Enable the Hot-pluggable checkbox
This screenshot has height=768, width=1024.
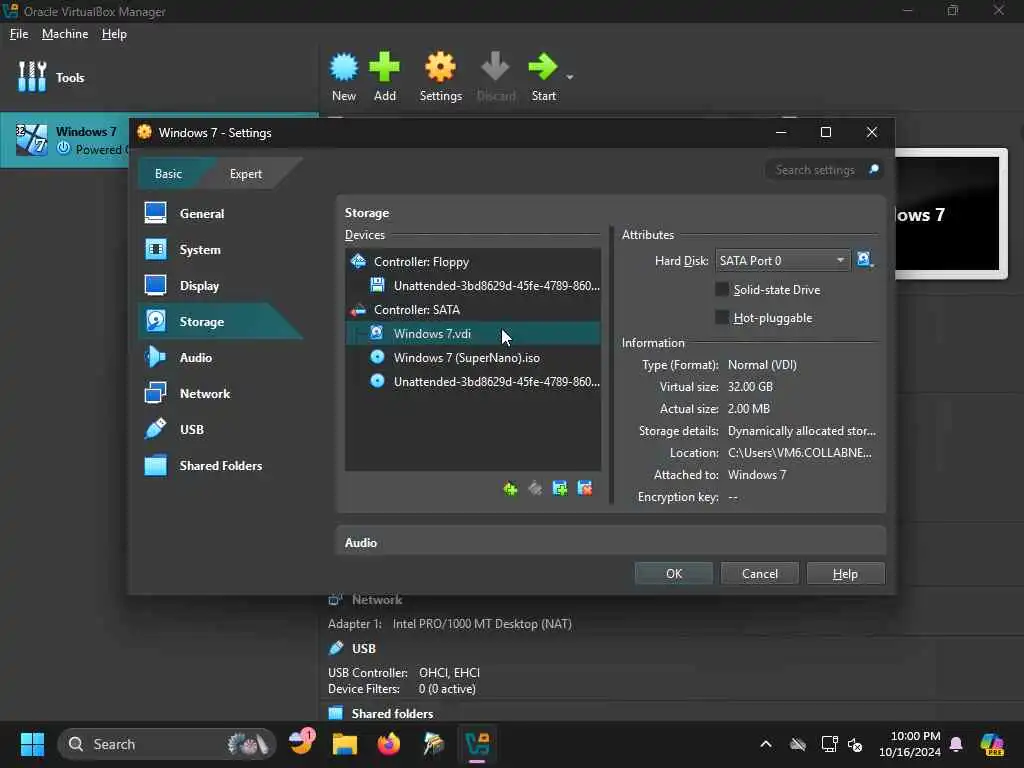pyautogui.click(x=722, y=317)
